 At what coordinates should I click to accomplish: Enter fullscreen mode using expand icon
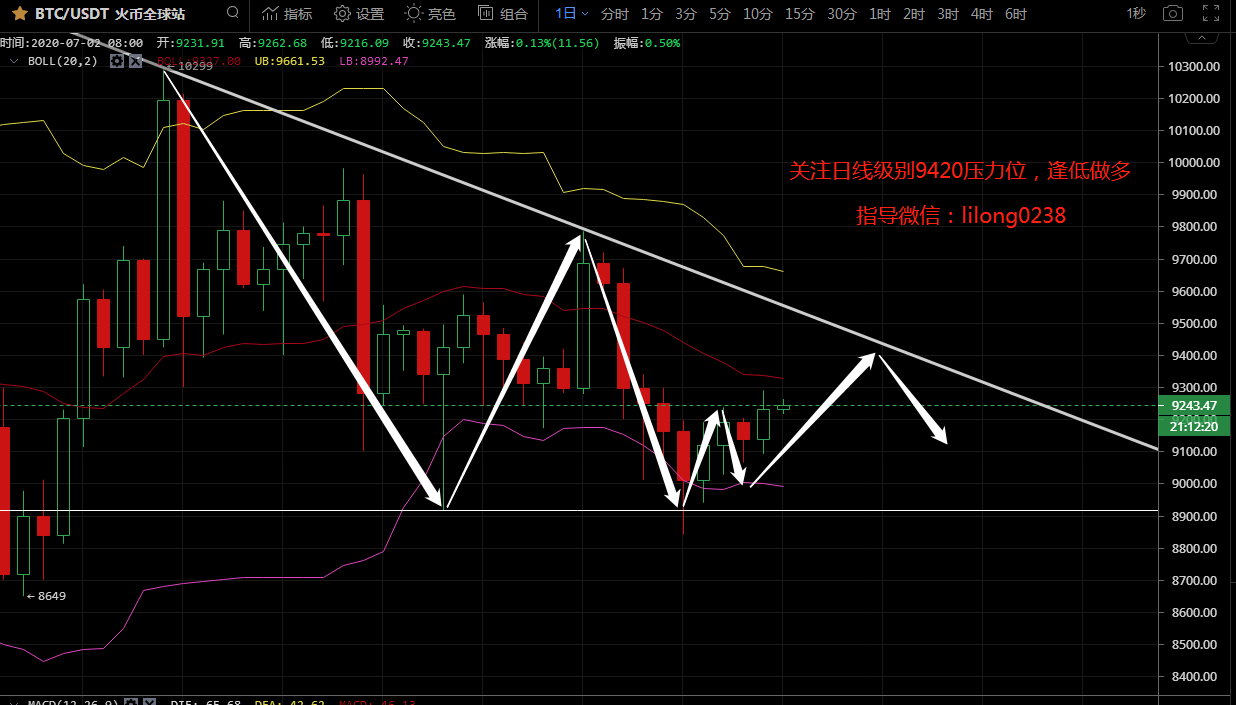click(1210, 14)
